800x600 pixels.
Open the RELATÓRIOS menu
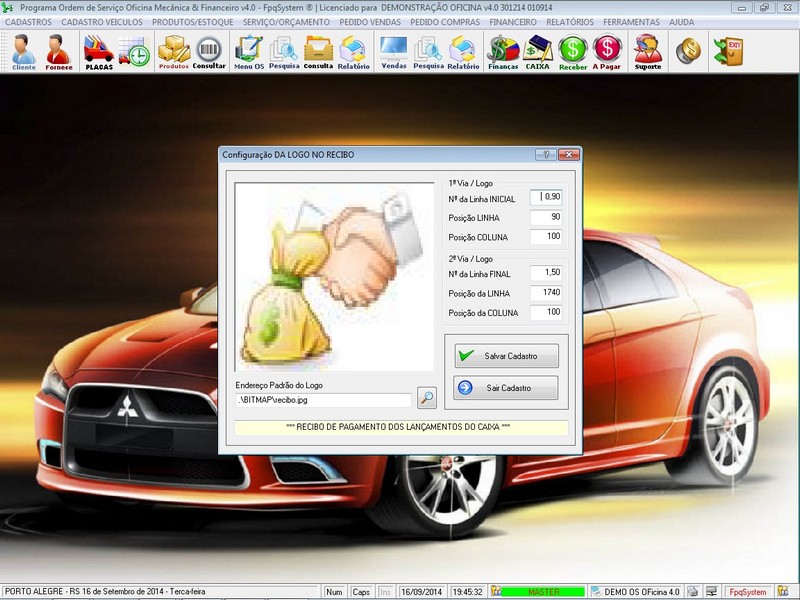570,22
